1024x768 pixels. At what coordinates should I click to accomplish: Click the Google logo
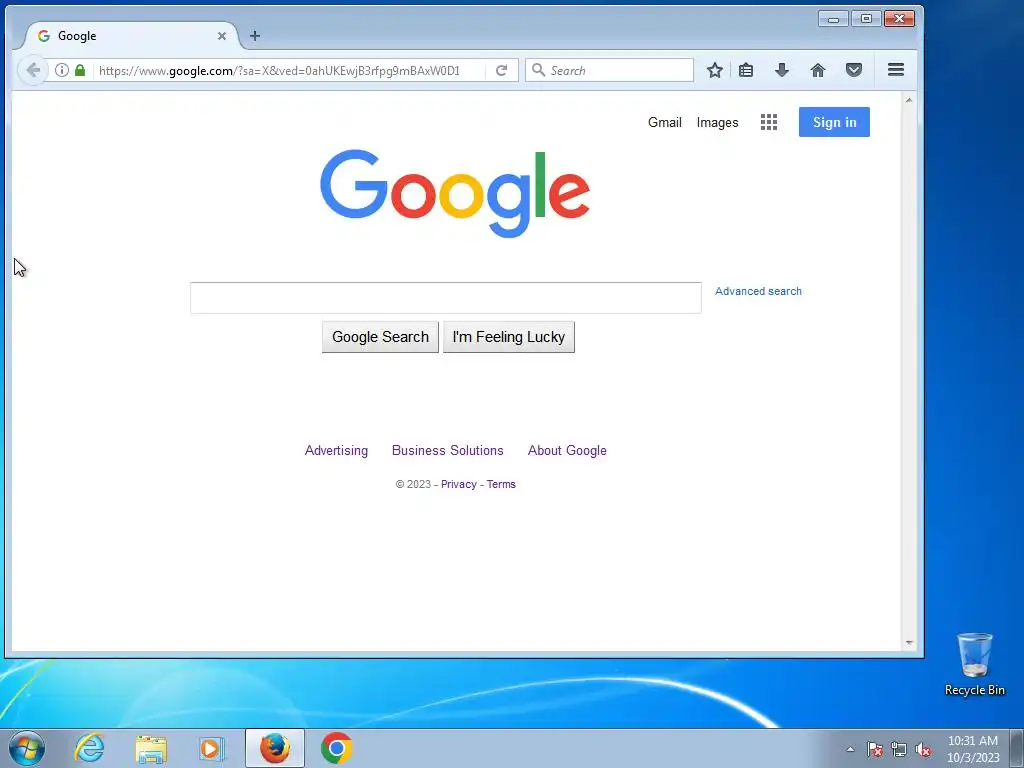pyautogui.click(x=455, y=193)
